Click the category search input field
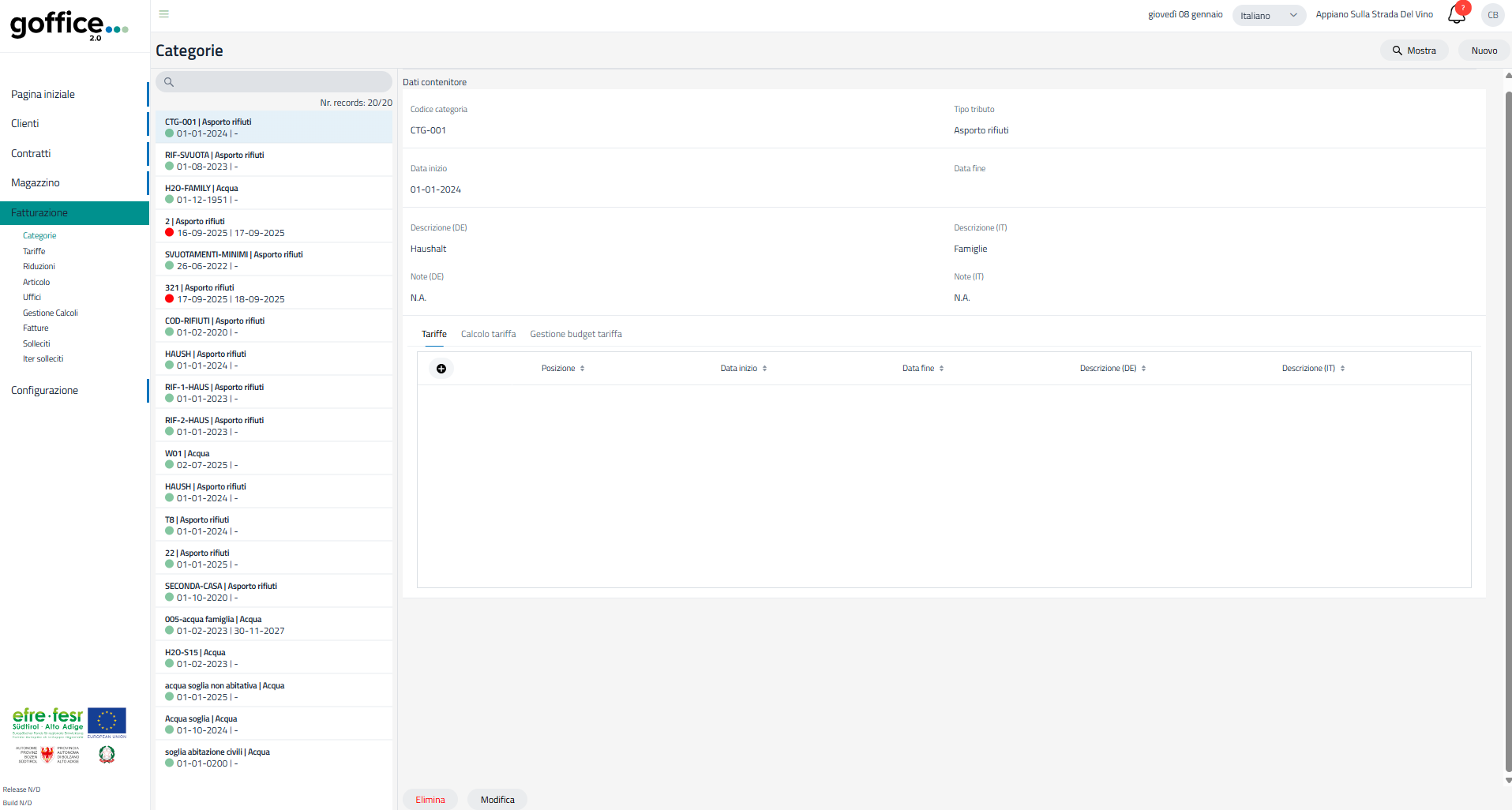 pos(280,82)
